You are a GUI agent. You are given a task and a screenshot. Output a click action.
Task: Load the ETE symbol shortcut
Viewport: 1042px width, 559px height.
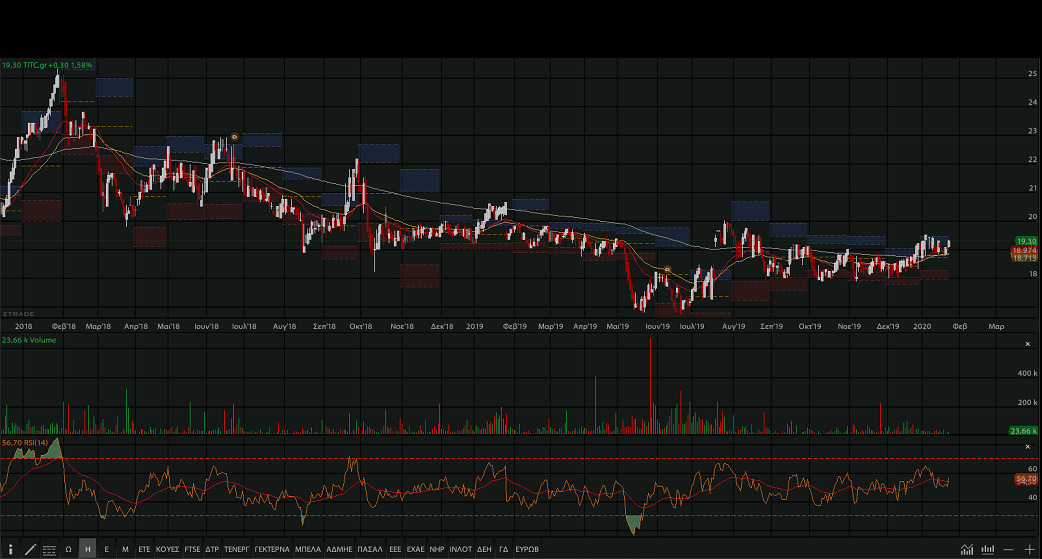[144, 549]
